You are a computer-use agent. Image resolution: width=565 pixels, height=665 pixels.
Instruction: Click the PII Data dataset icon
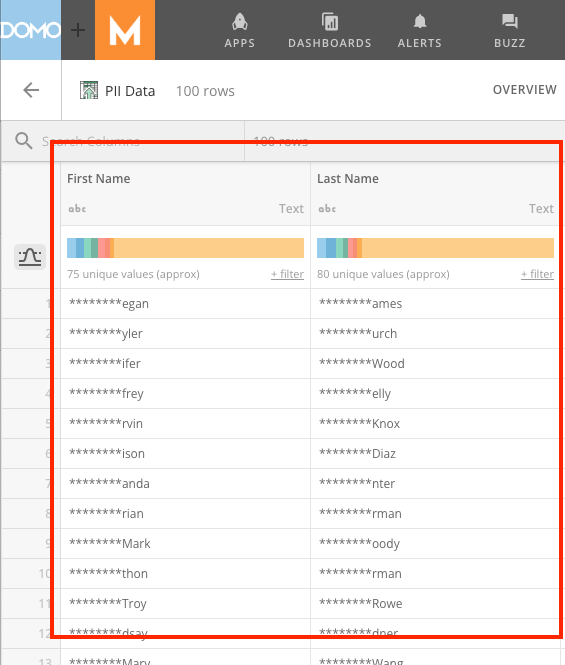89,90
